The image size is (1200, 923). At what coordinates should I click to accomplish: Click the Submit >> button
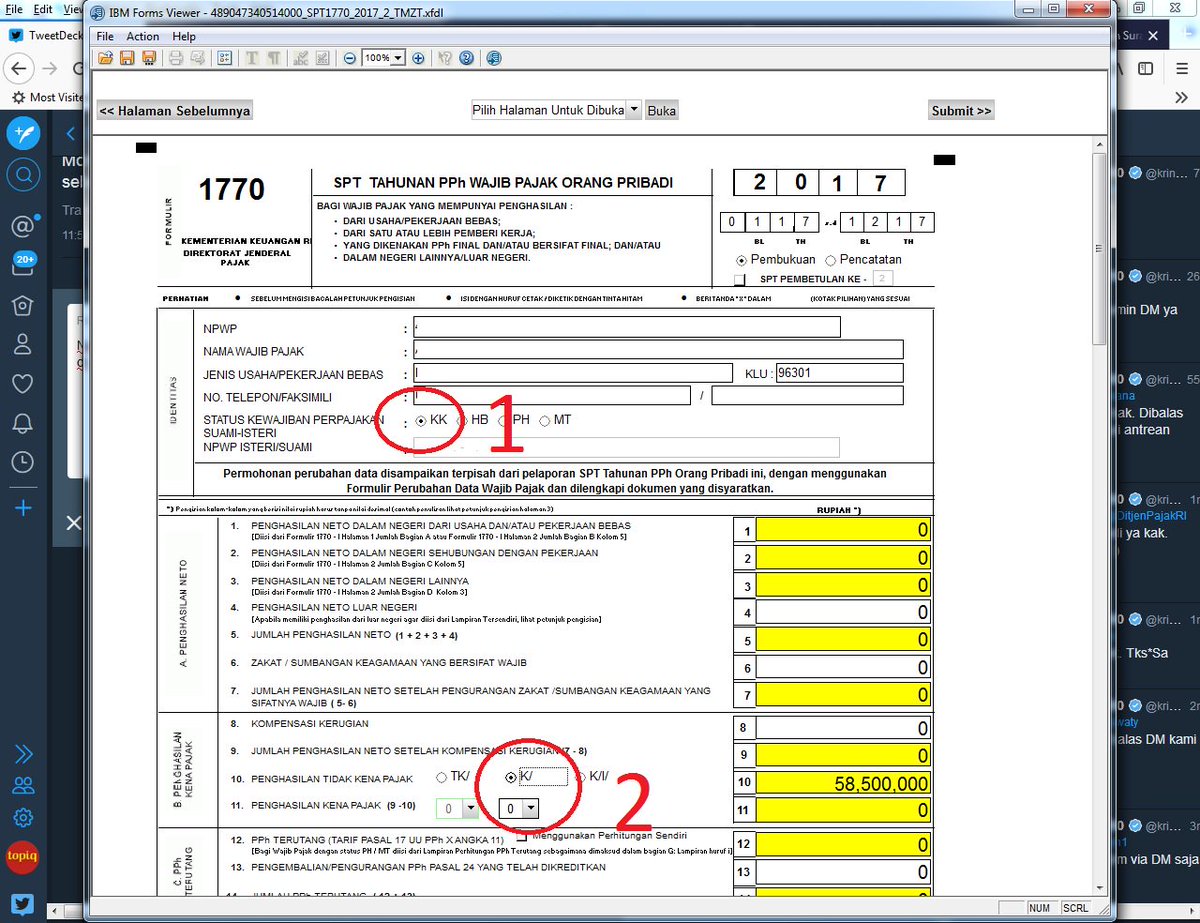point(961,110)
